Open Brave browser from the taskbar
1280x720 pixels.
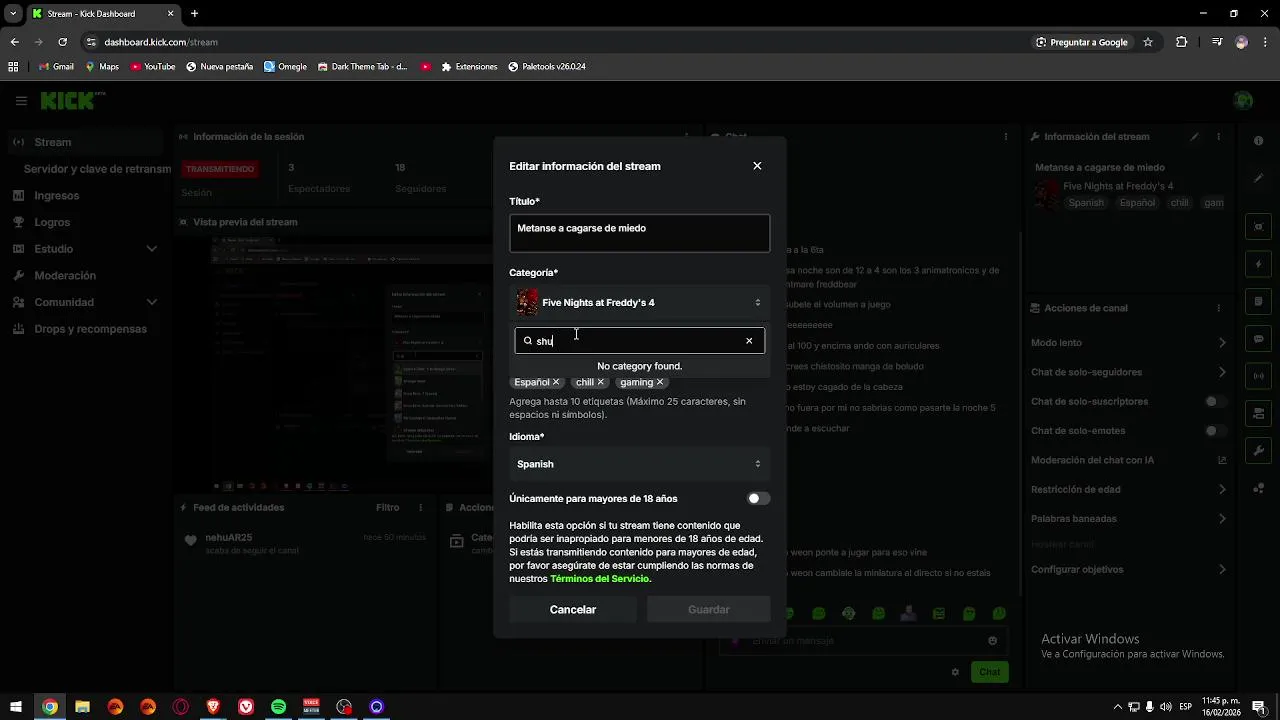213,707
